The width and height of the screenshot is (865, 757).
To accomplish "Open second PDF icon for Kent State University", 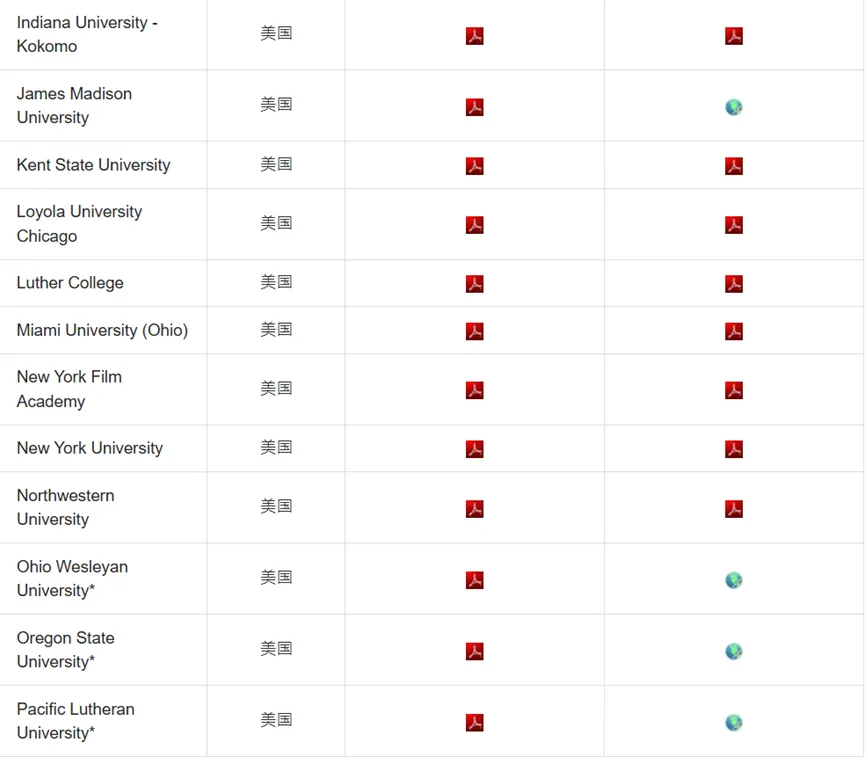I will point(734,166).
